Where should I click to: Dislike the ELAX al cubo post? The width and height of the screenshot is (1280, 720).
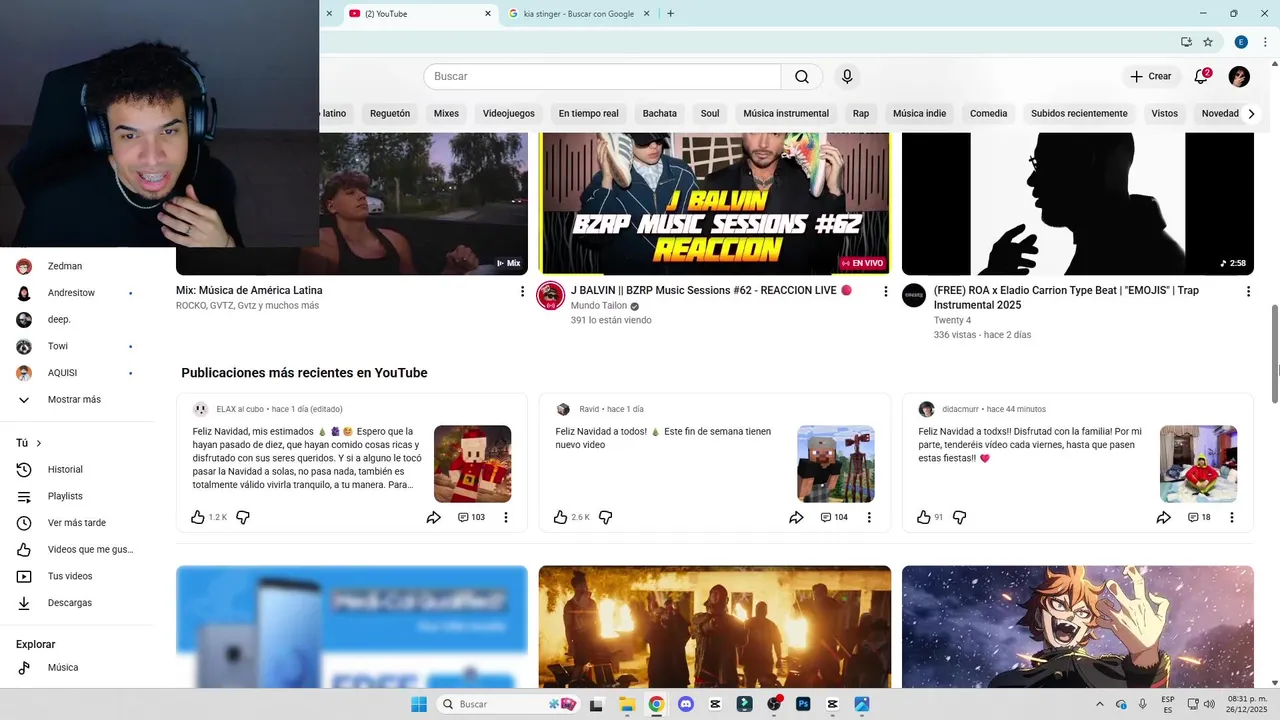coord(243,517)
